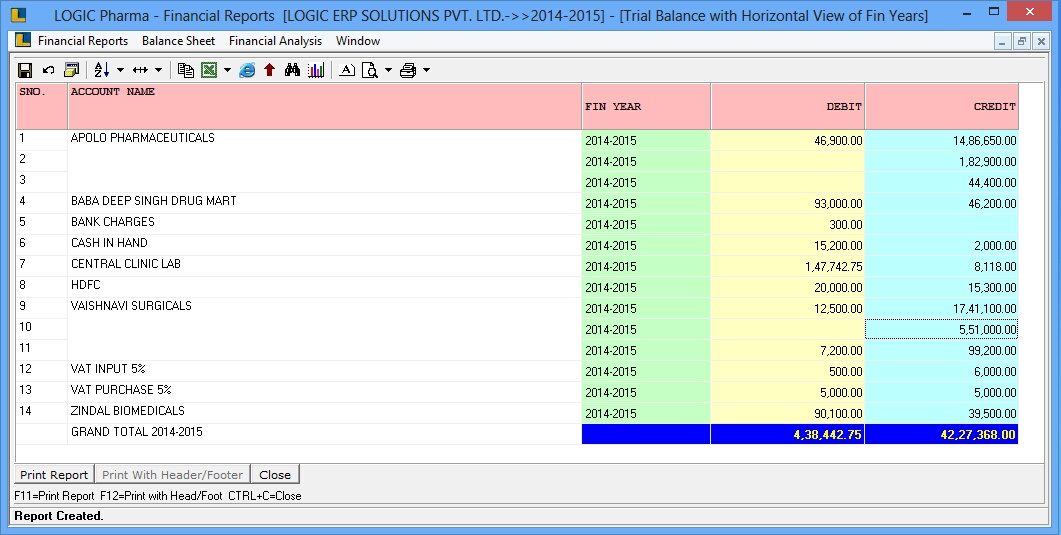
Task: Select the BANK CHARGES account name
Action: coord(112,221)
